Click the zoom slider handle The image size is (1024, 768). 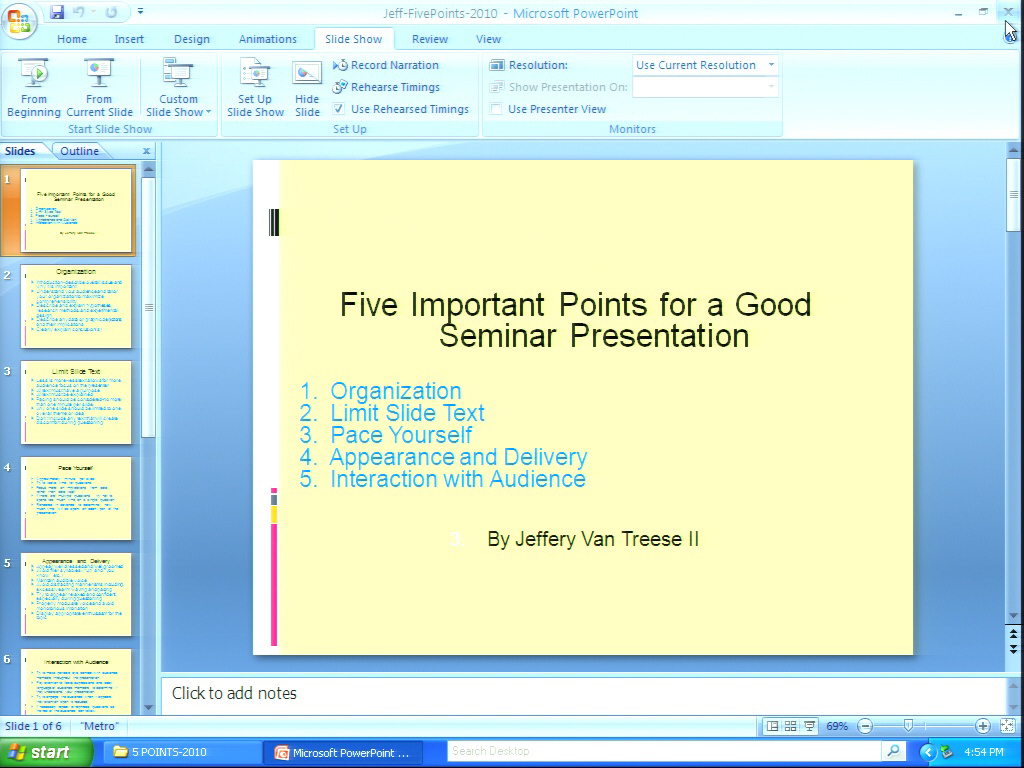[x=908, y=726]
